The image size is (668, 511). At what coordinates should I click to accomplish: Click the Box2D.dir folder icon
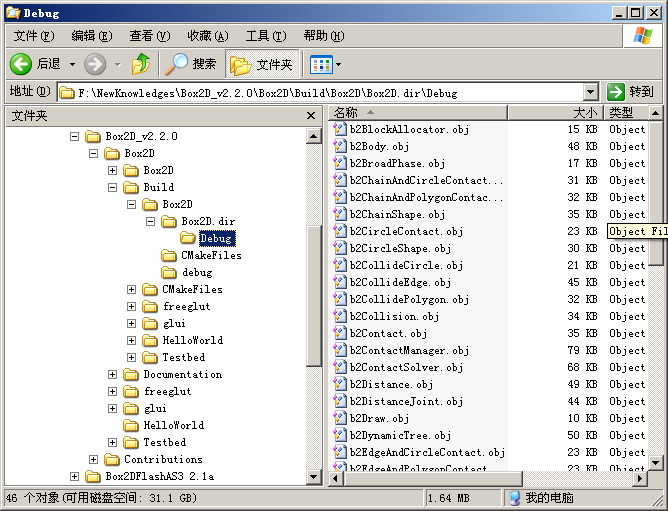click(x=169, y=222)
